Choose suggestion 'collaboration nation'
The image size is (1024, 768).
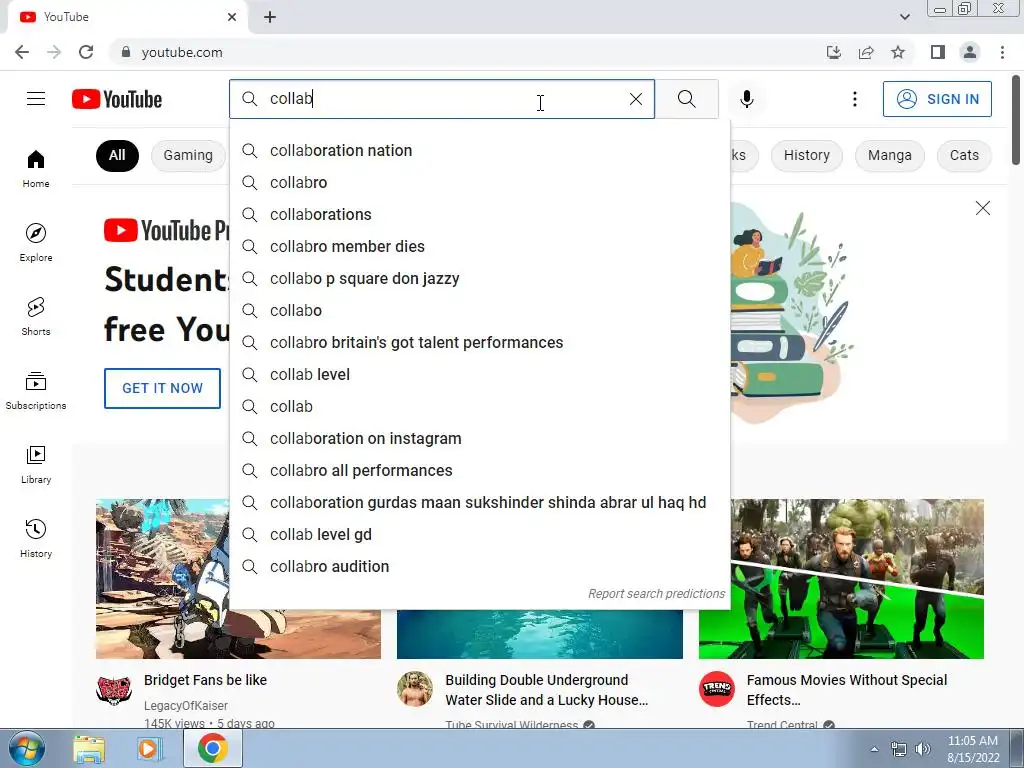tap(480, 151)
